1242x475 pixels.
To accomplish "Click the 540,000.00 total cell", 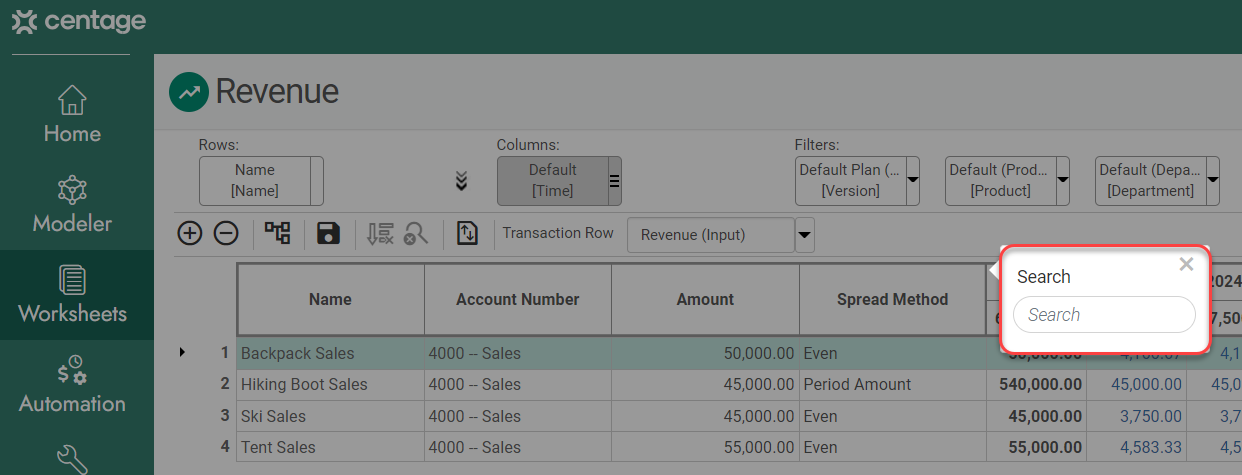I will click(x=1036, y=384).
